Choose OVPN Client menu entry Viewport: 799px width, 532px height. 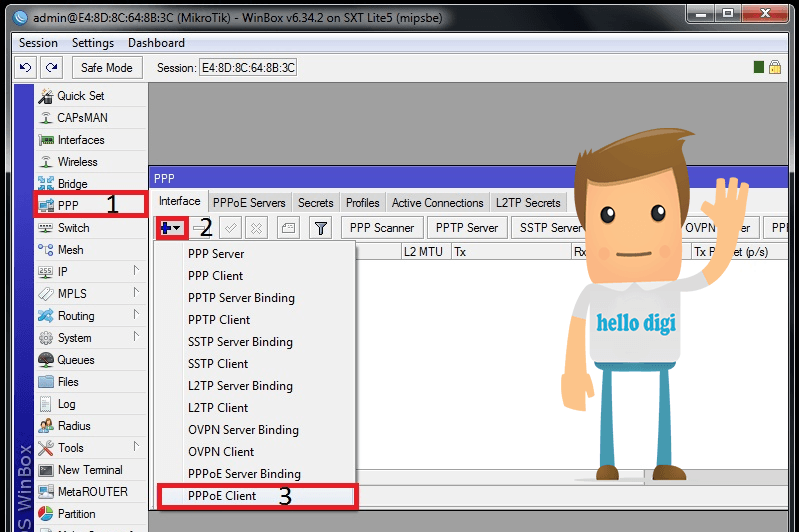tap(255, 451)
